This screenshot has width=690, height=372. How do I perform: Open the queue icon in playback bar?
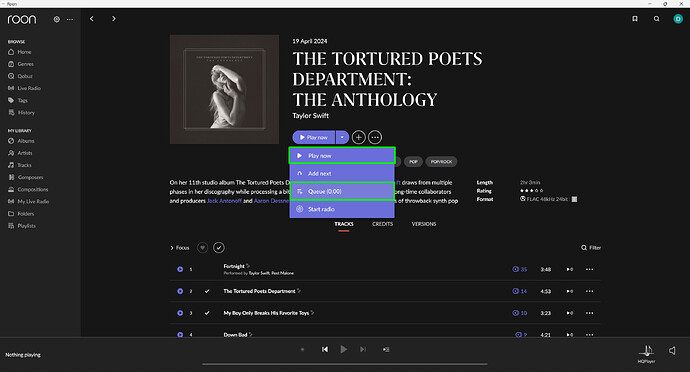386,350
